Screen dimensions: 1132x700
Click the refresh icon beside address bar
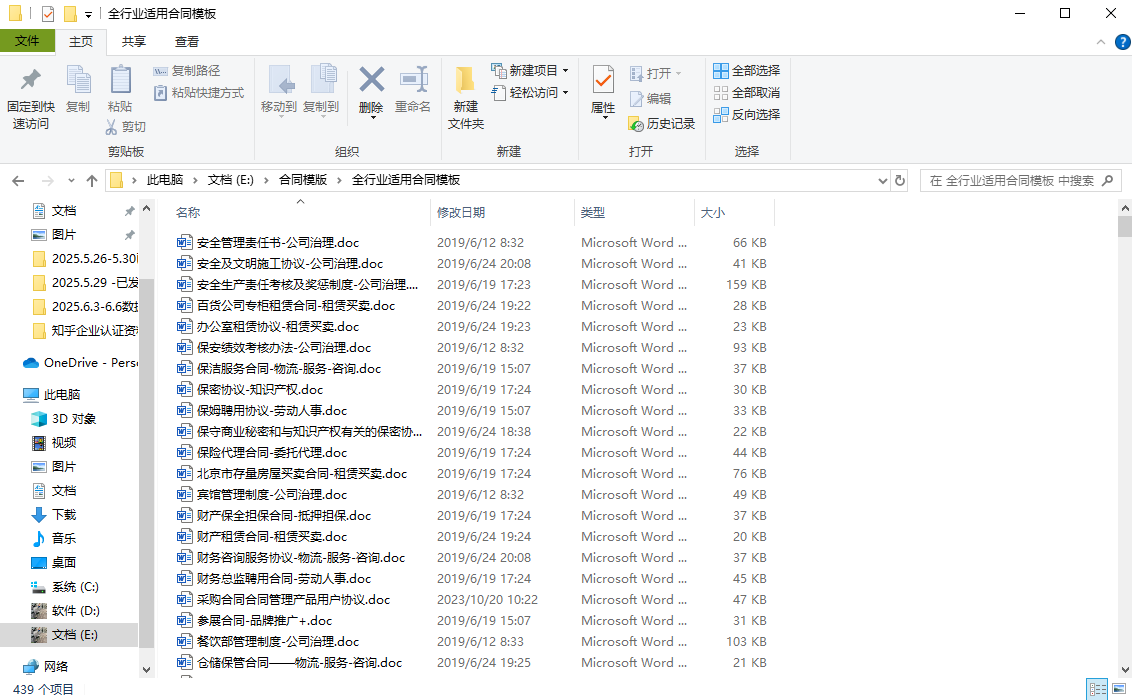tap(900, 180)
